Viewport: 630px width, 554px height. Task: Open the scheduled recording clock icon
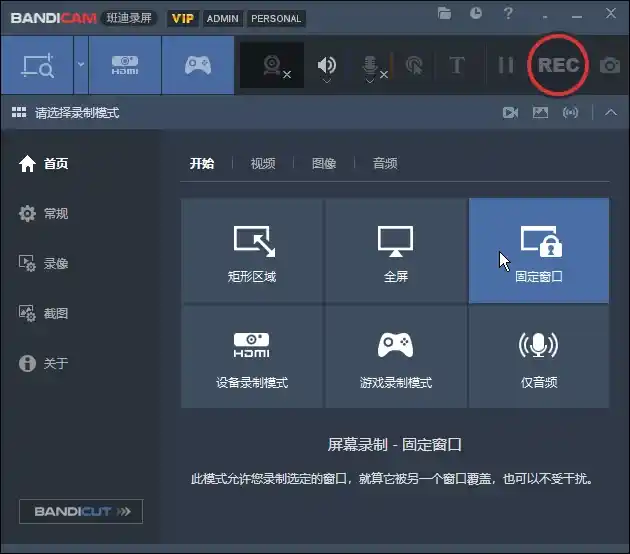(x=476, y=13)
